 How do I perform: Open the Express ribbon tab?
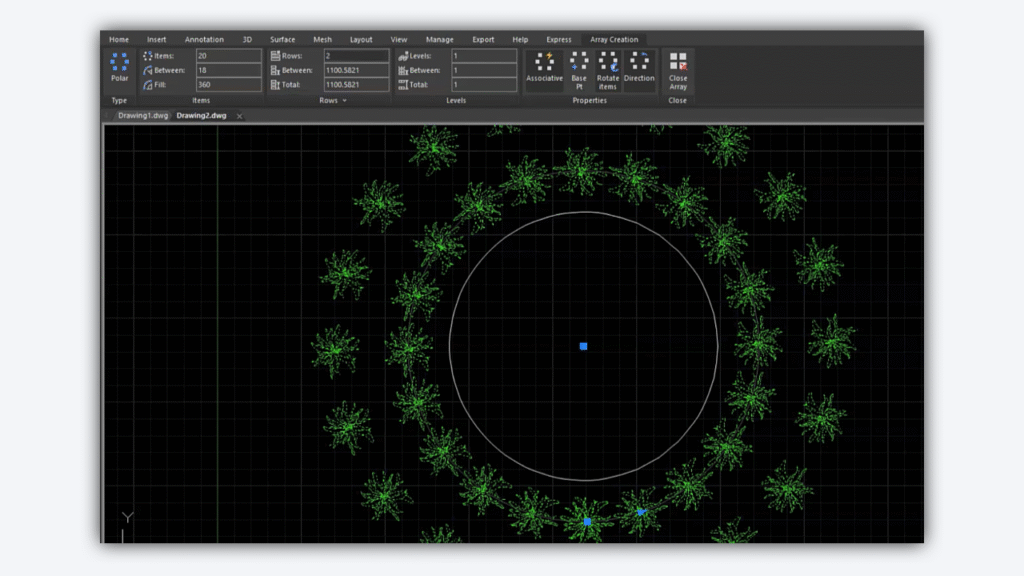click(x=559, y=40)
